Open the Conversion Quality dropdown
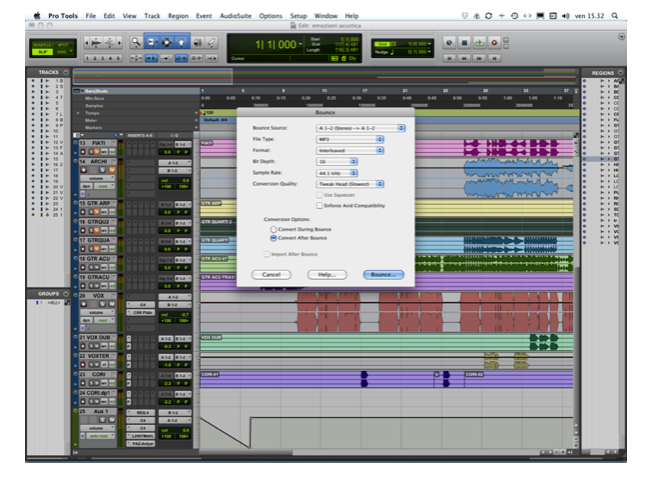Screen dimensions: 652x480 350,184
